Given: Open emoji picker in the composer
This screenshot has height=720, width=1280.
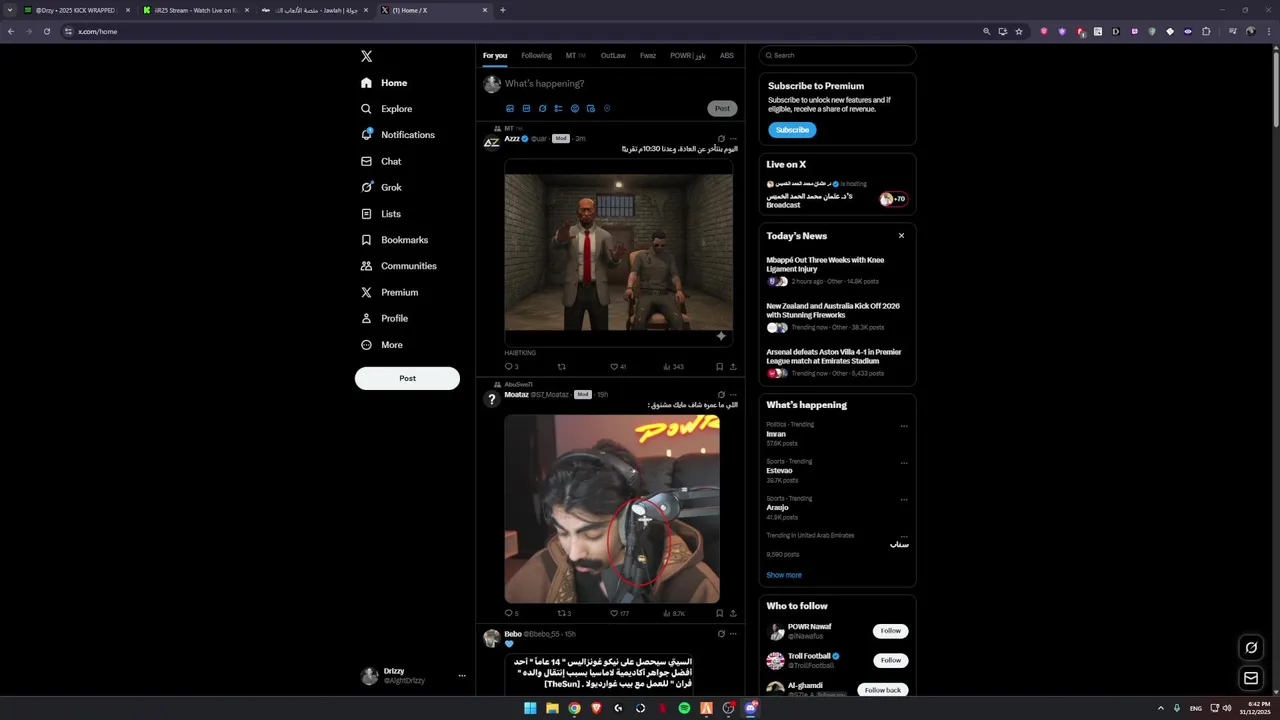Looking at the screenshot, I should point(574,108).
